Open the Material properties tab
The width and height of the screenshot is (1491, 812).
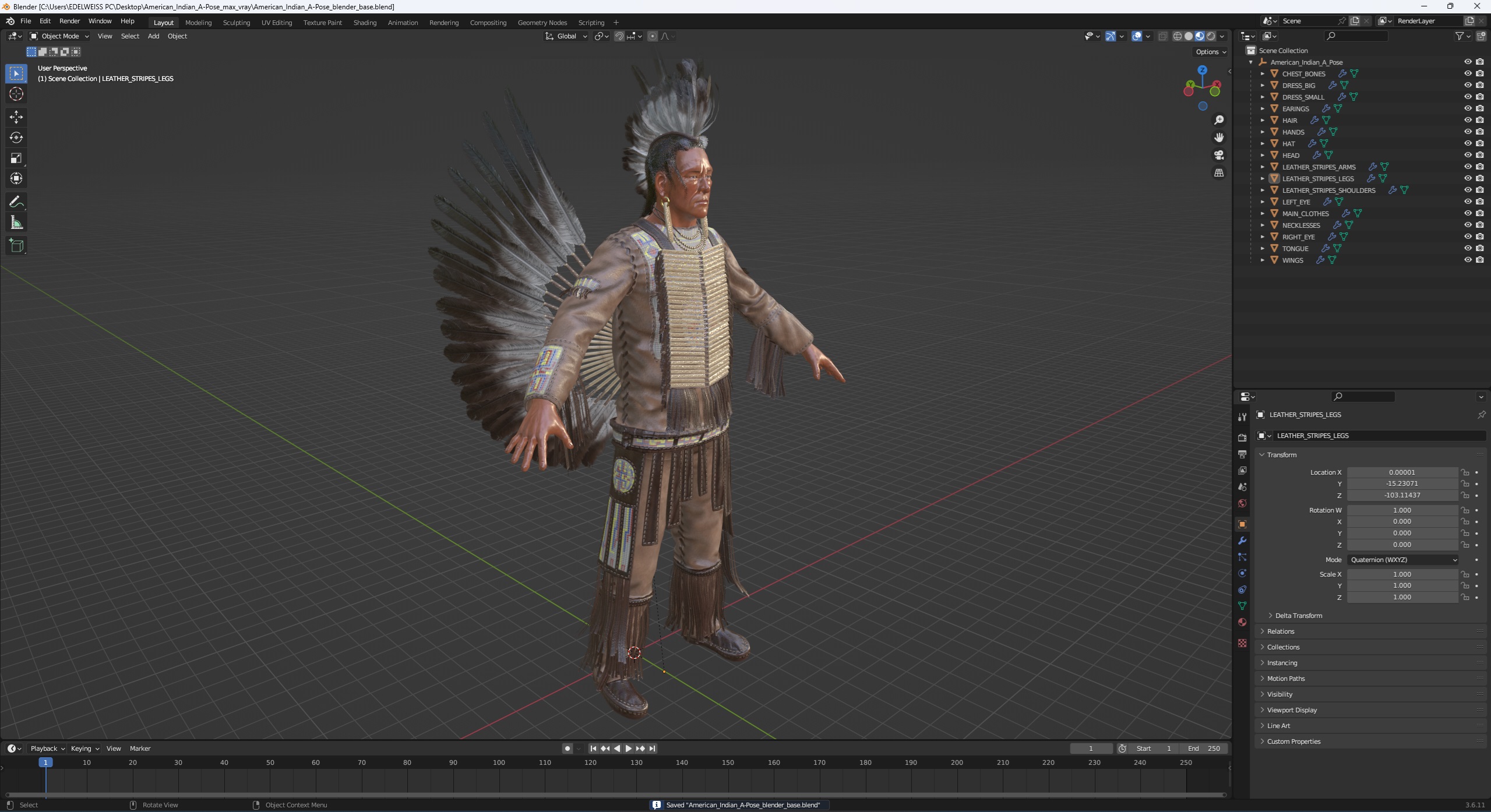tap(1242, 622)
